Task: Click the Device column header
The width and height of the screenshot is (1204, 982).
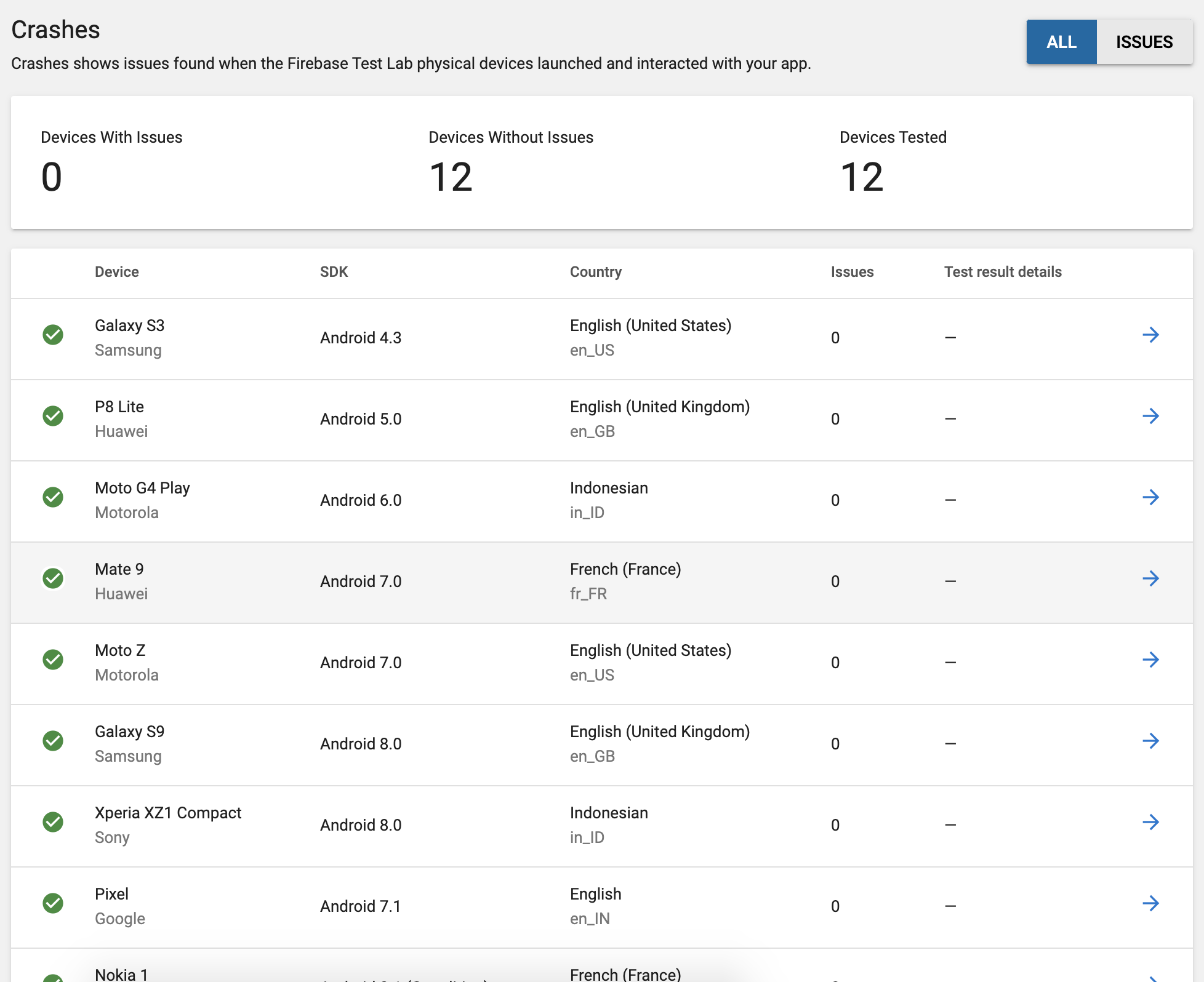Action: (x=116, y=272)
